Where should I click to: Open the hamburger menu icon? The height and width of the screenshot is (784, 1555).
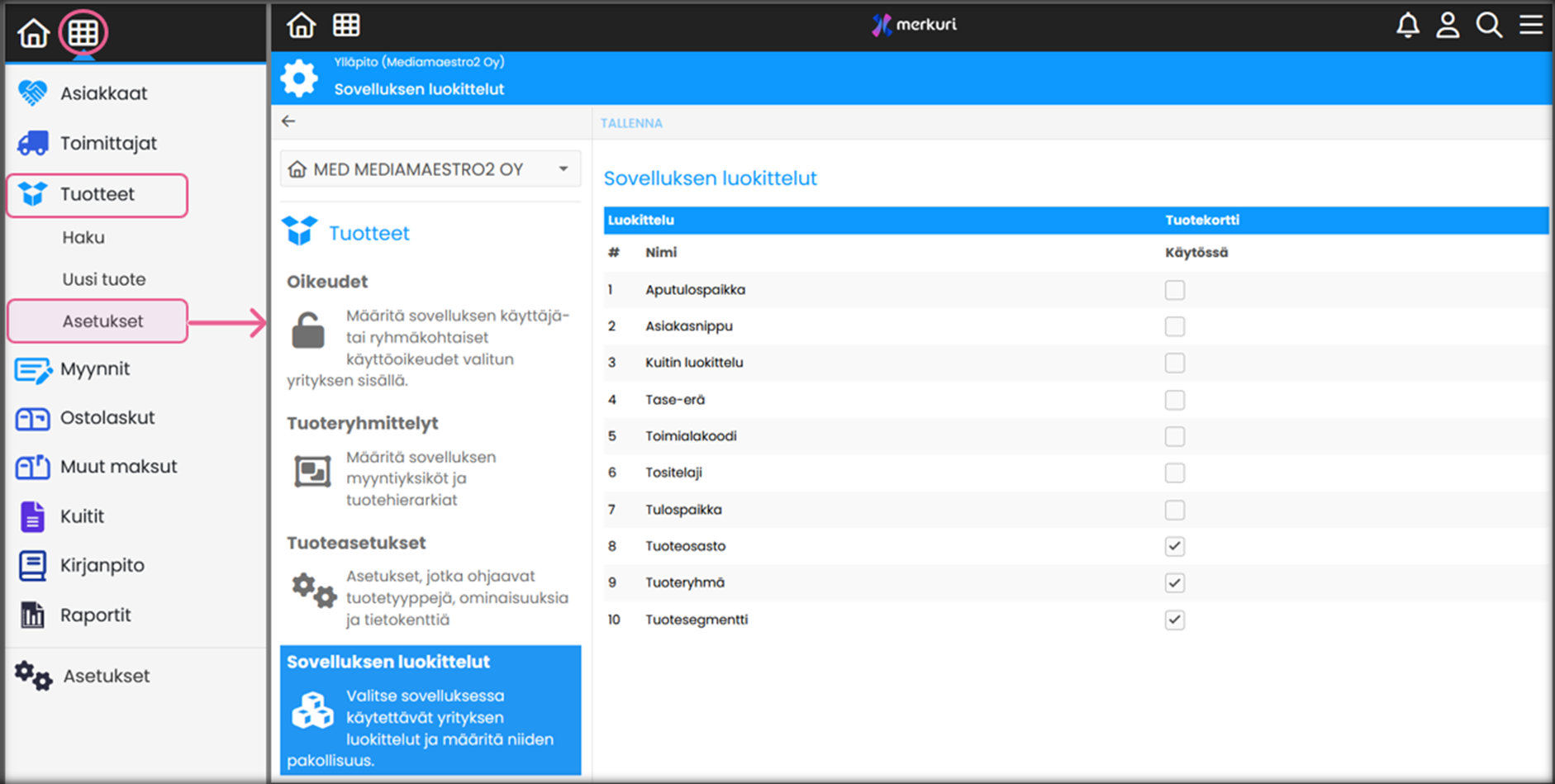[x=1531, y=26]
